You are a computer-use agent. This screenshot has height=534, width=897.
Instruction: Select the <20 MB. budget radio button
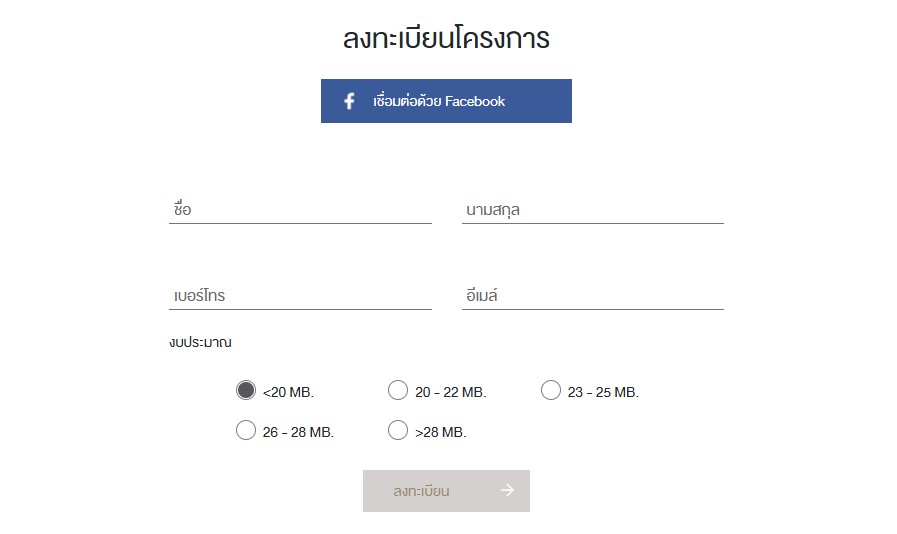point(246,390)
